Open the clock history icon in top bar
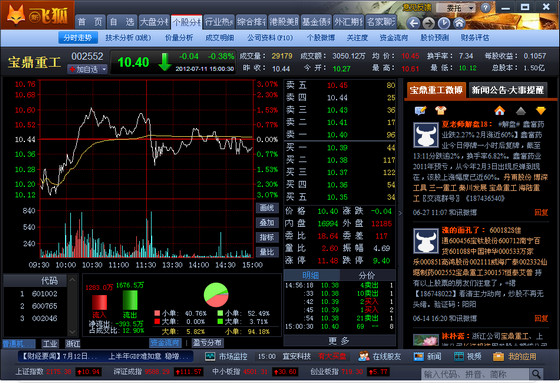The height and width of the screenshot is (383, 560). point(444,23)
